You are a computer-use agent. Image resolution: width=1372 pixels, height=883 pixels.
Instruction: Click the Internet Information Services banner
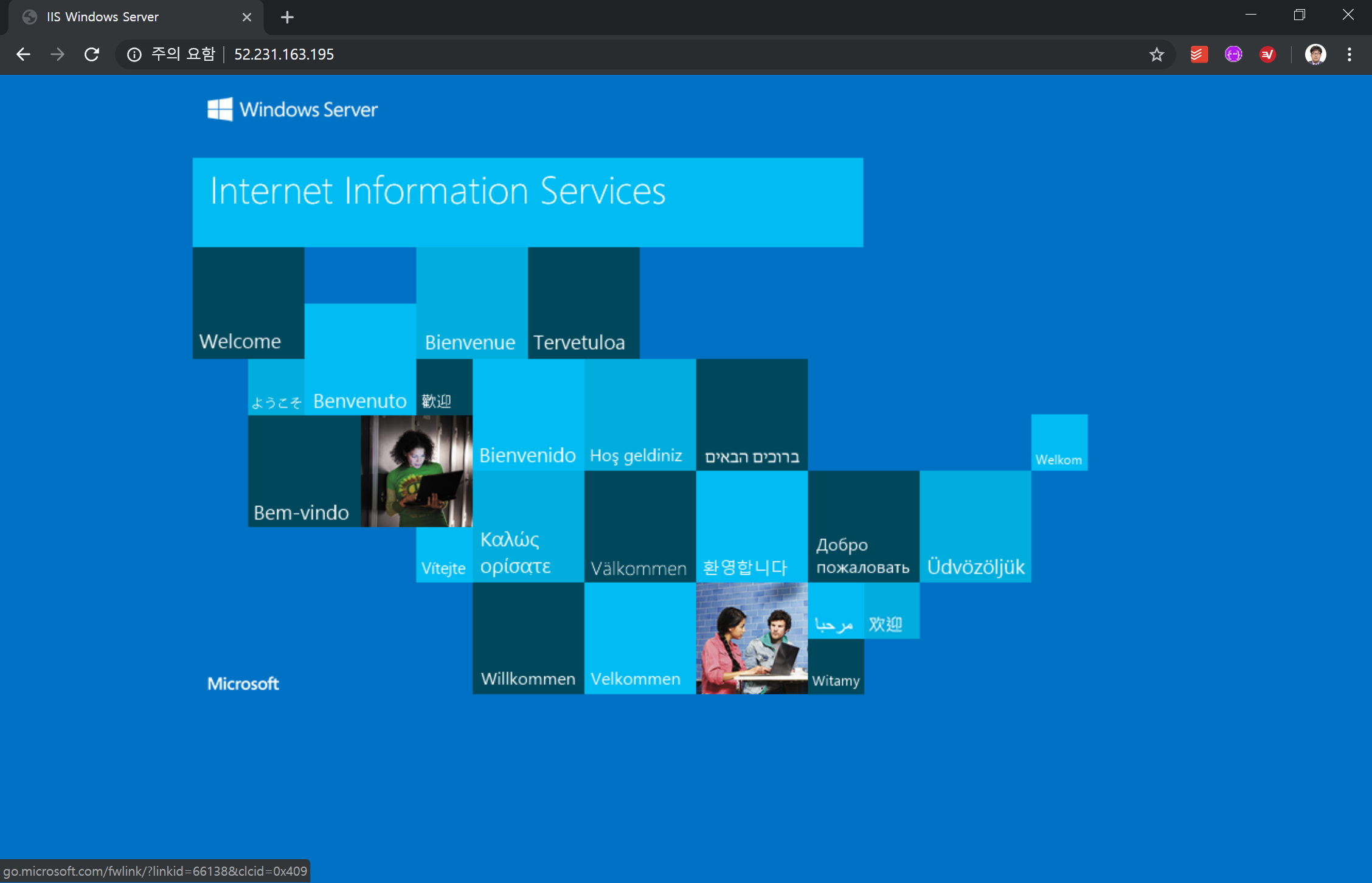click(528, 203)
